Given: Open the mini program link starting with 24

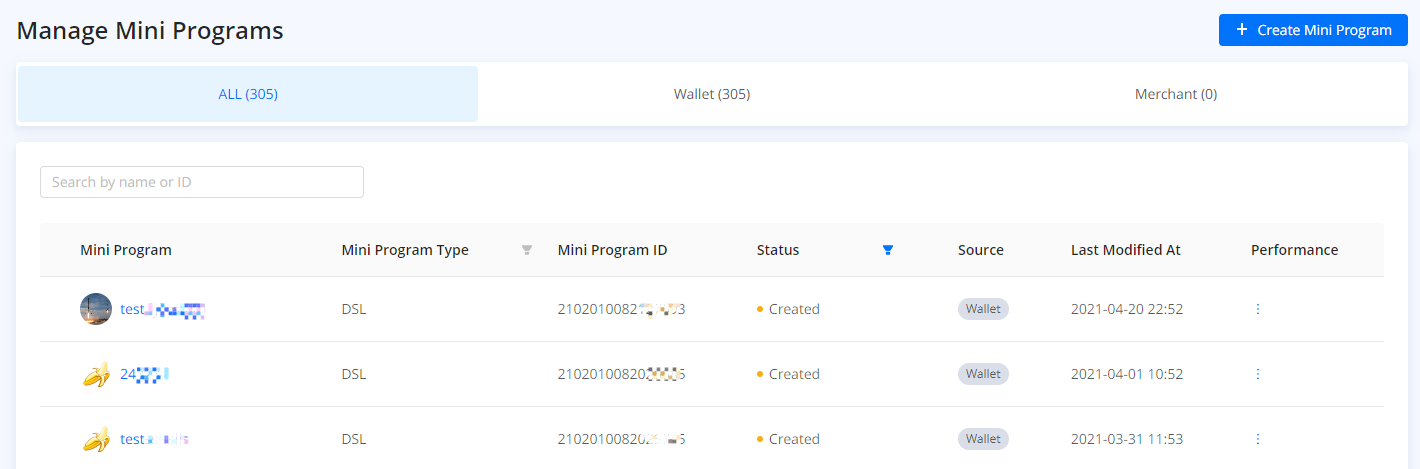Looking at the screenshot, I should click(x=144, y=375).
